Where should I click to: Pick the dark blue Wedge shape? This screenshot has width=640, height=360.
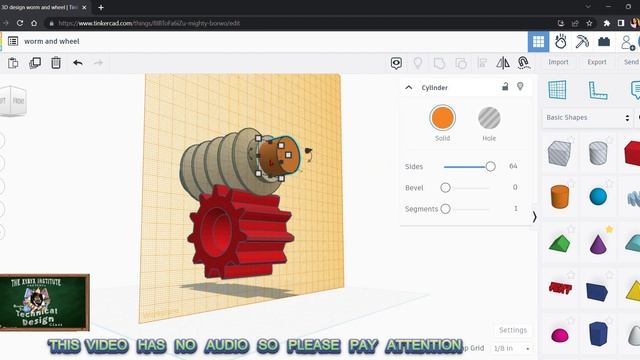pos(597,291)
